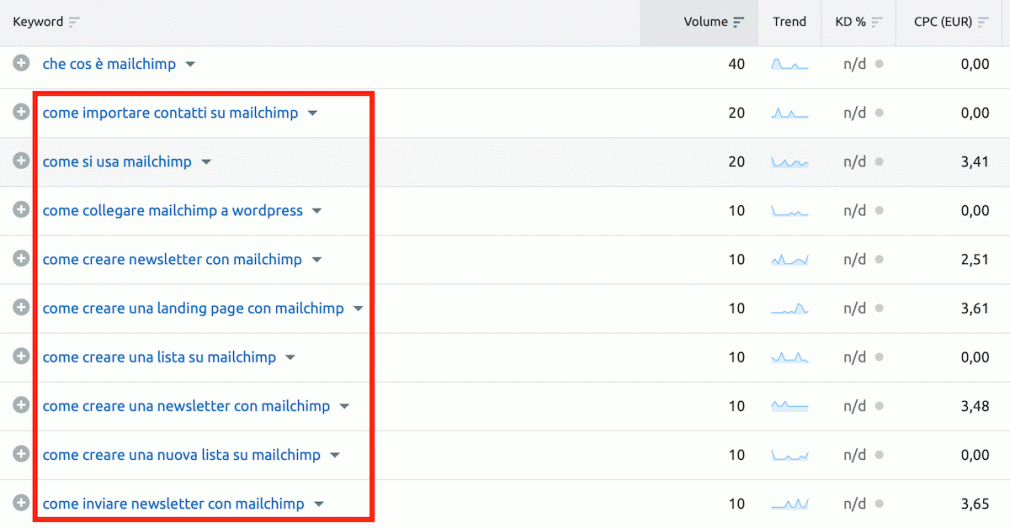Open 'come creare una landing page con mailchimp'
Screen dimensions: 1010x528
pyautogui.click(x=193, y=308)
